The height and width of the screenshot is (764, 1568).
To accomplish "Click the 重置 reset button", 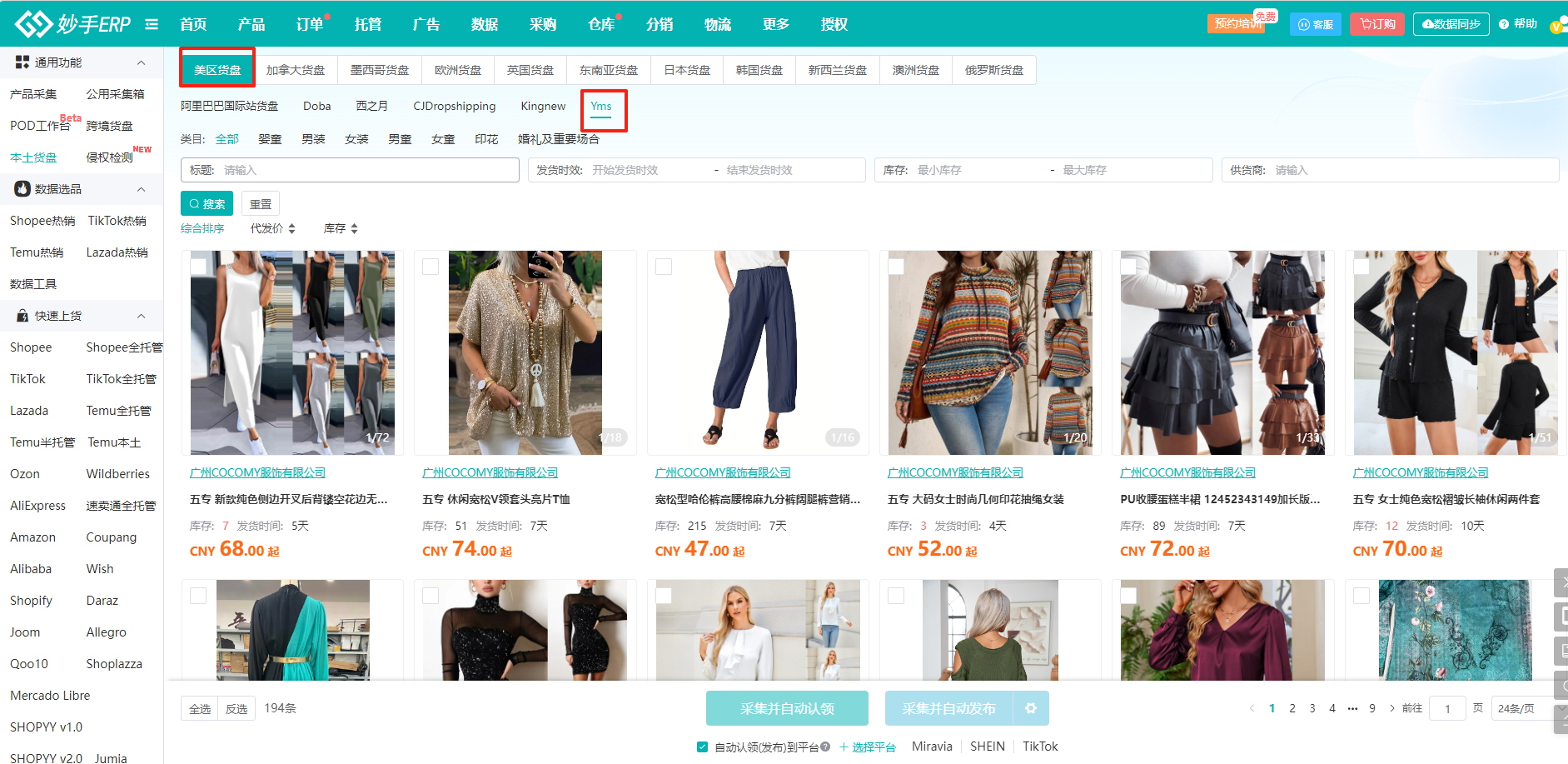I will coord(261,204).
